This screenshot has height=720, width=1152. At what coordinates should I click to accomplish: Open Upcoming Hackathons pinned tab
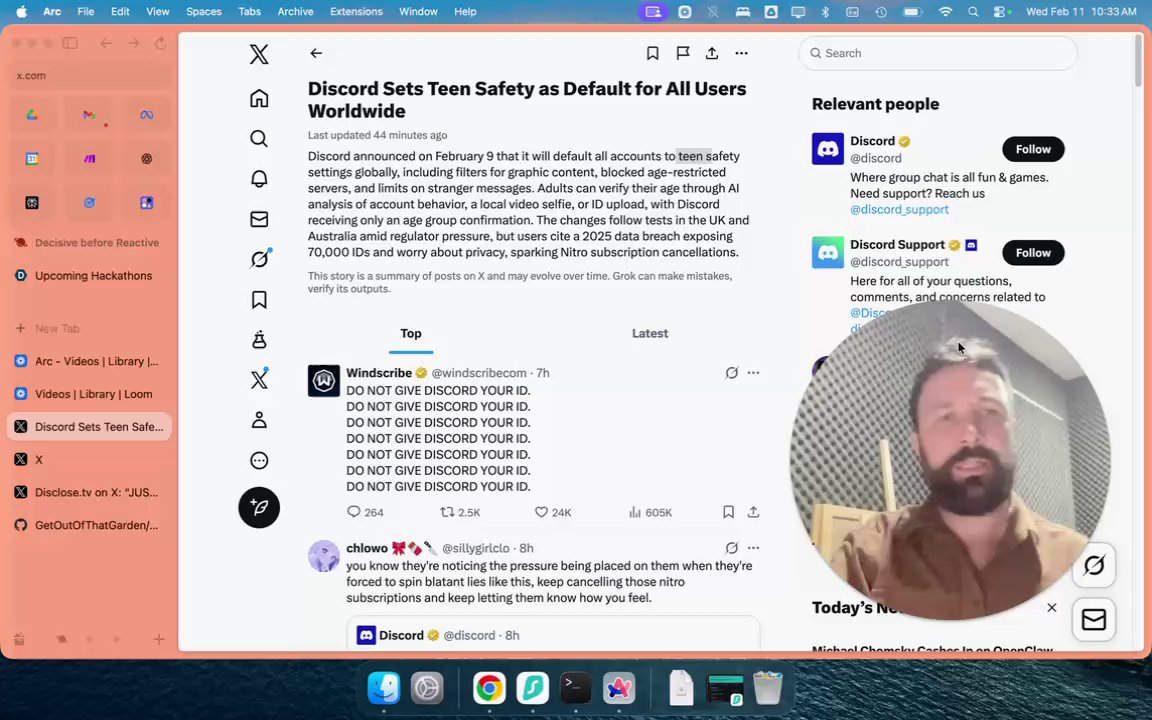pyautogui.click(x=88, y=276)
